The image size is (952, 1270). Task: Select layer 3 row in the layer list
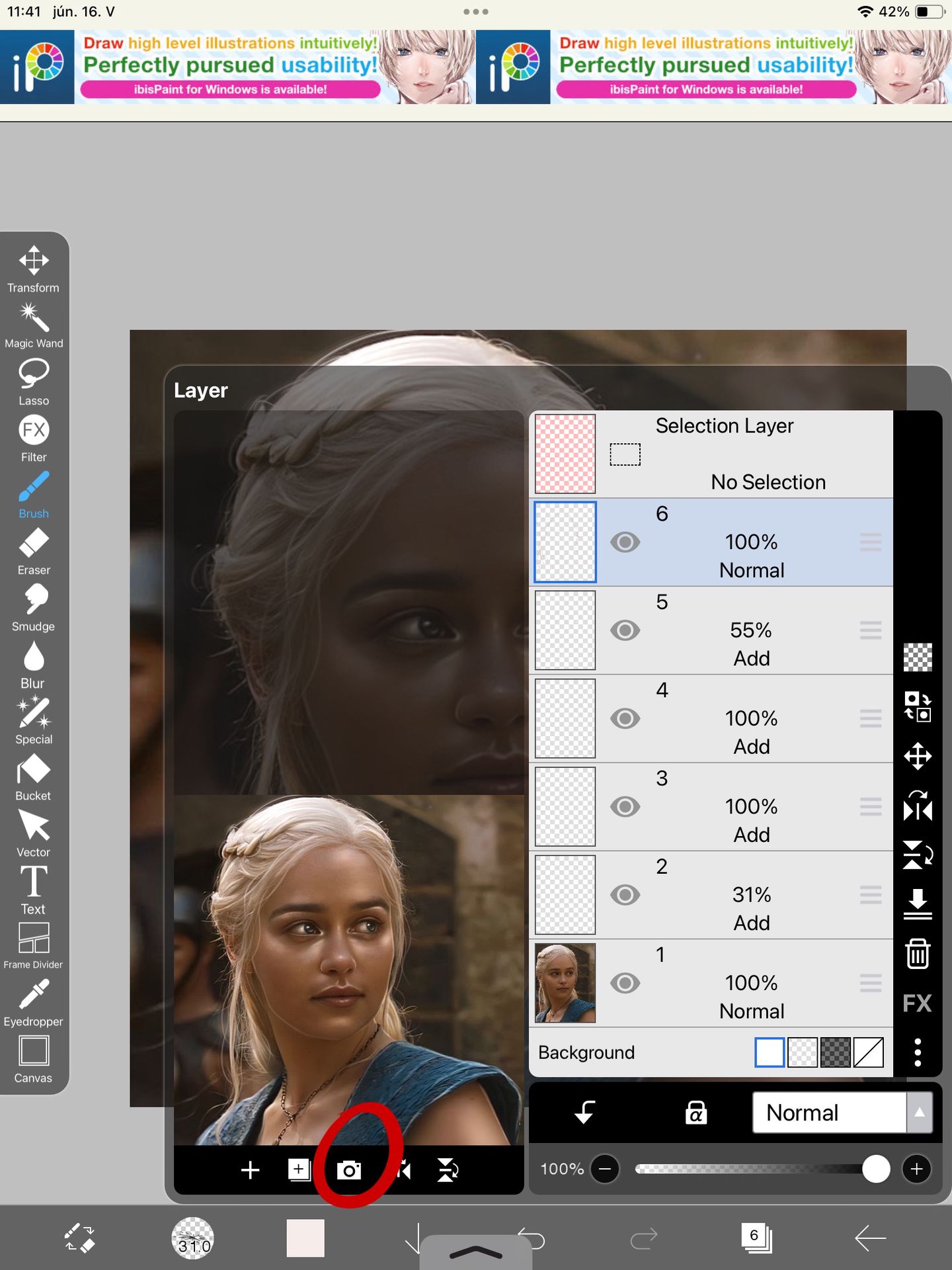pyautogui.click(x=711, y=806)
